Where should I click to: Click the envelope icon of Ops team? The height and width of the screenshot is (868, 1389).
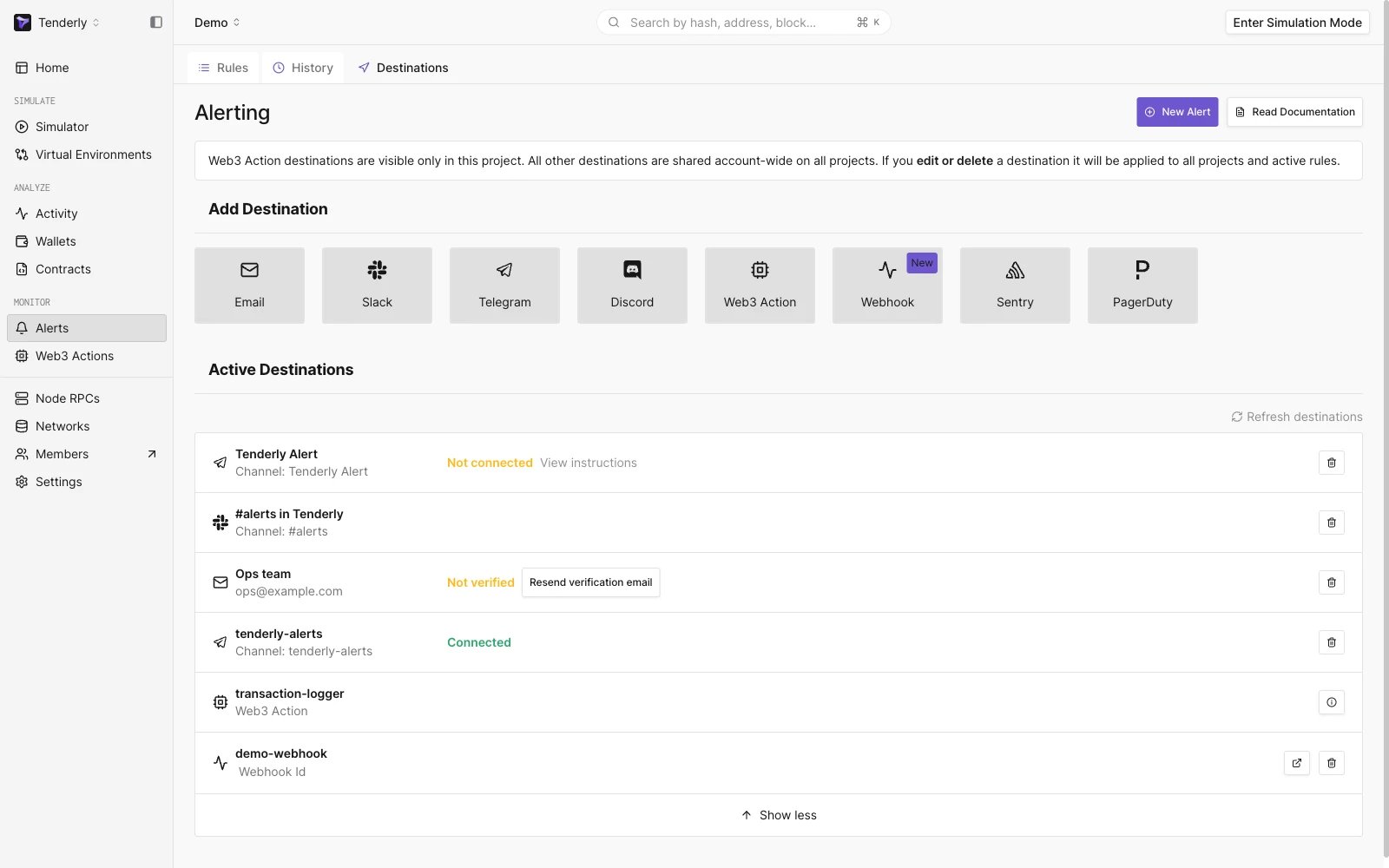click(221, 582)
